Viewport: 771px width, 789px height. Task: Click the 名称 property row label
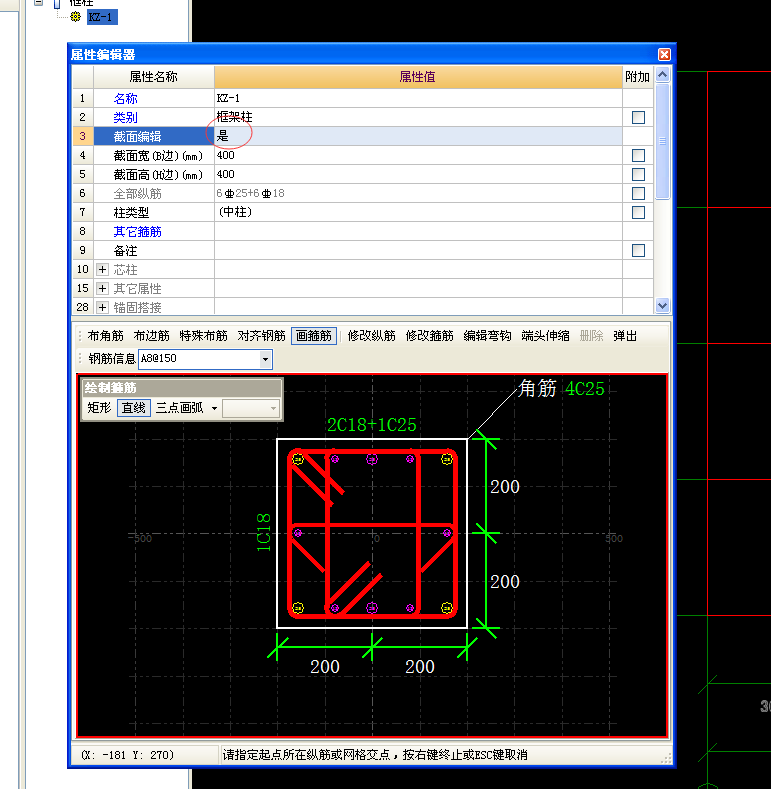click(x=125, y=98)
